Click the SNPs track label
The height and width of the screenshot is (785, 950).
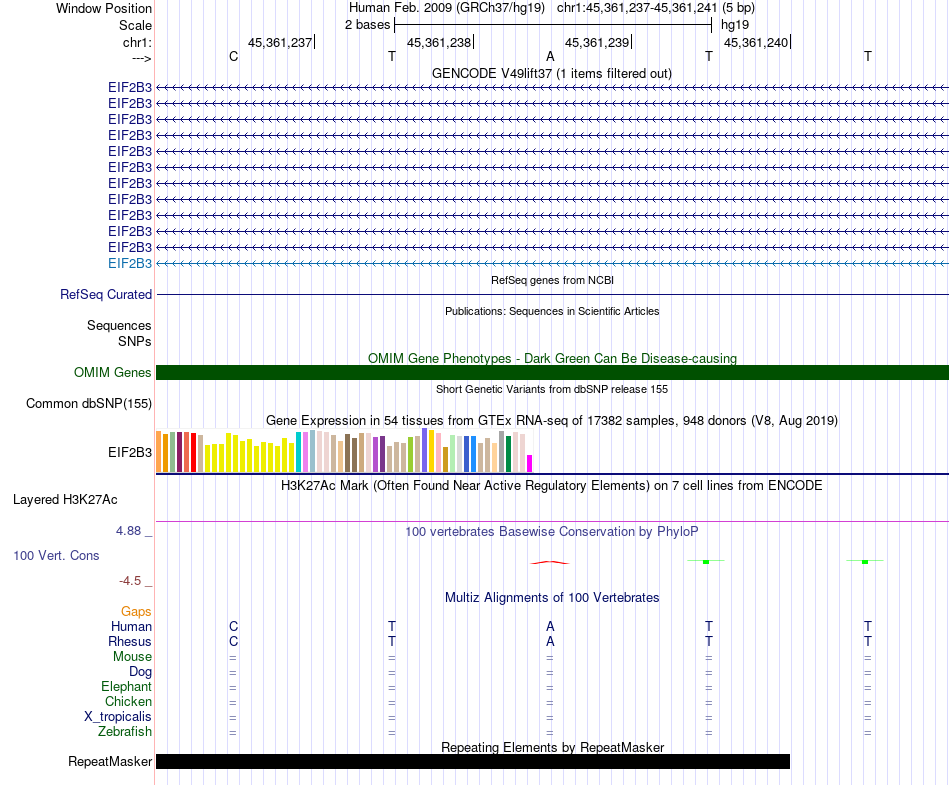tap(135, 341)
